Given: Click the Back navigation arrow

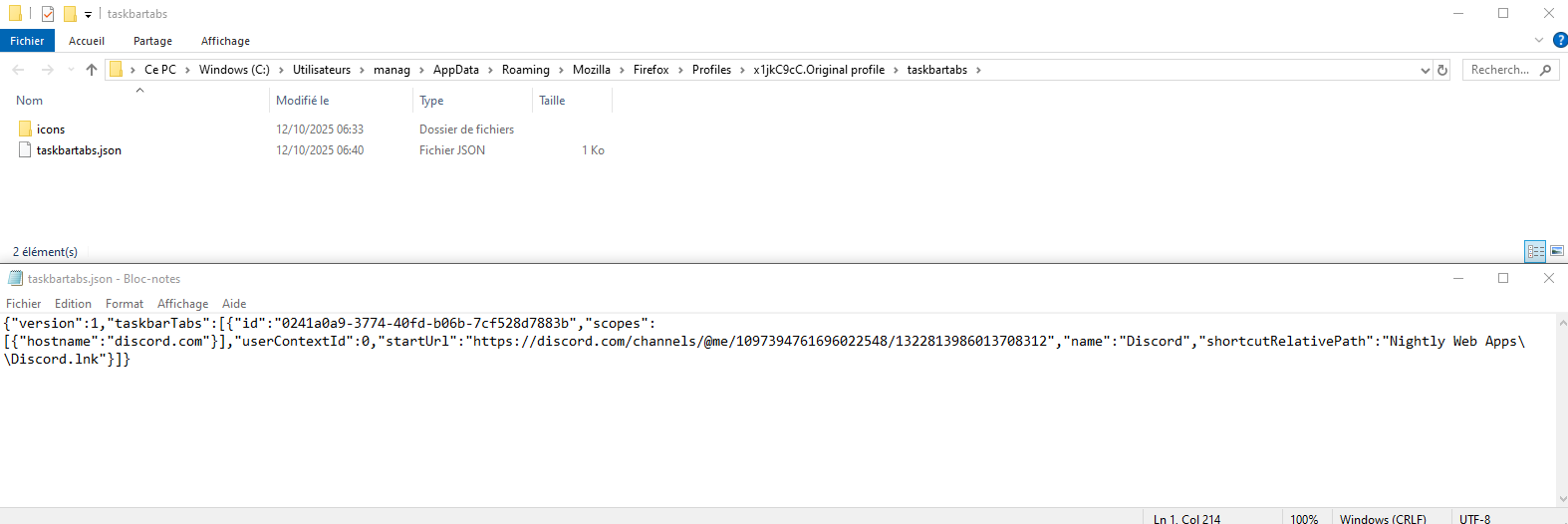Looking at the screenshot, I should (18, 70).
